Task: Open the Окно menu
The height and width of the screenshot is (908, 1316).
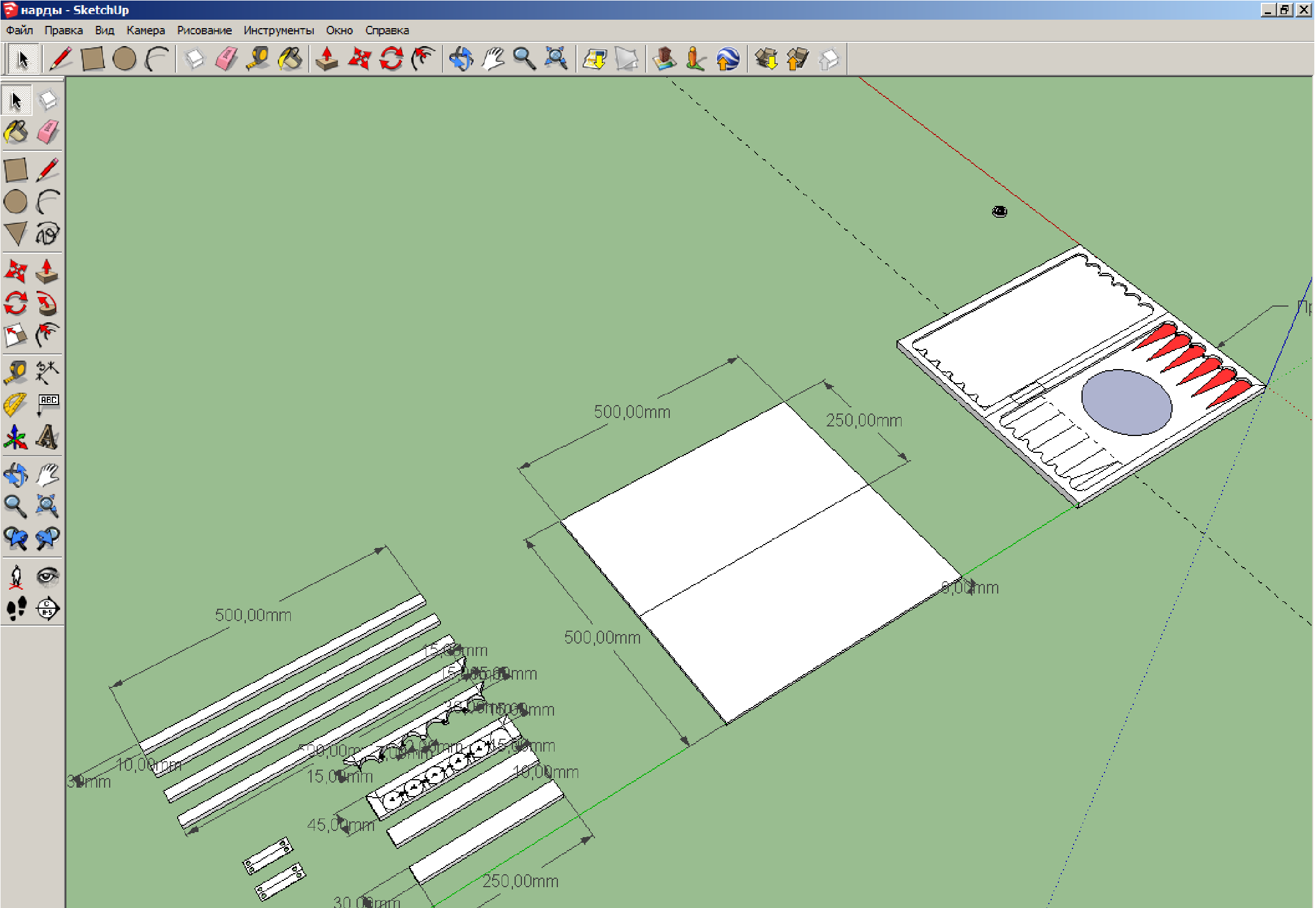Action: 340,30
